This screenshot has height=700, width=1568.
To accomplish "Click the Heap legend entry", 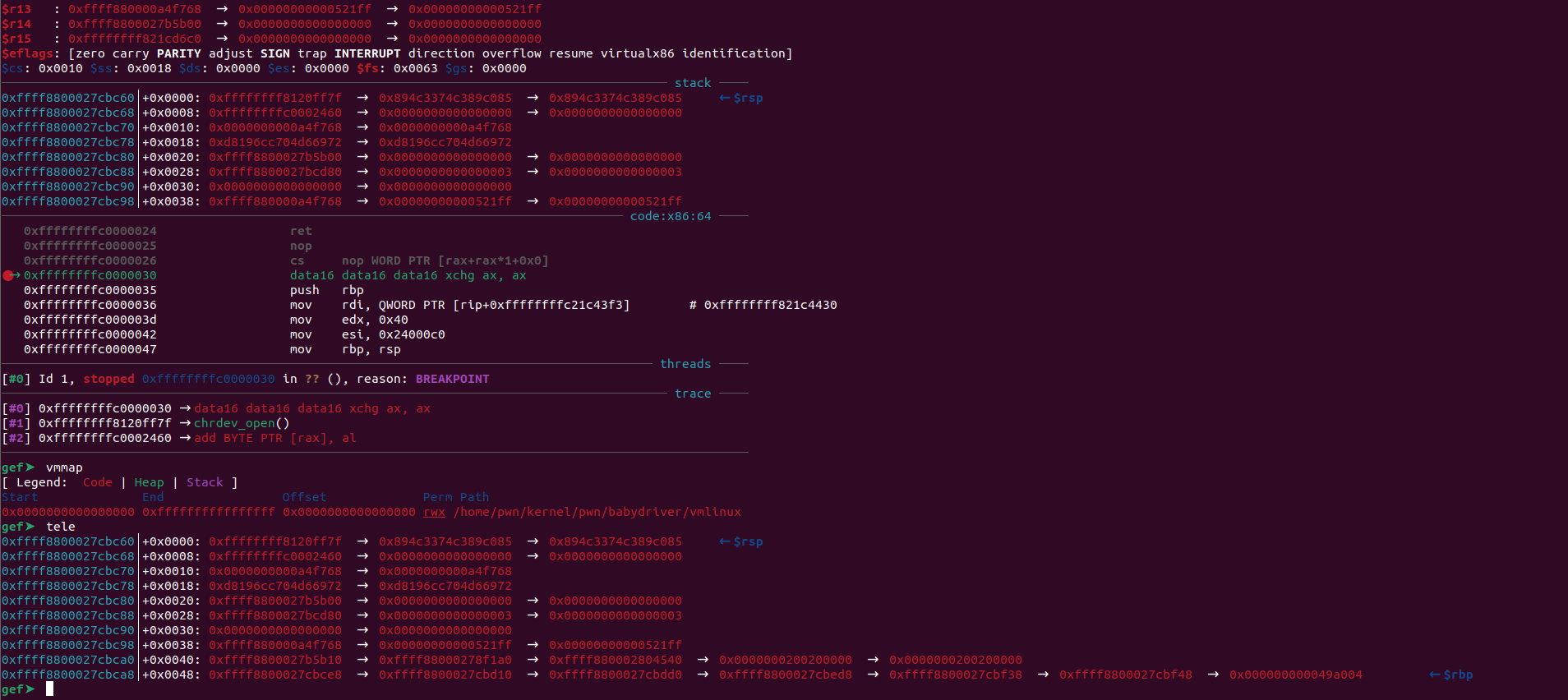I will coord(149,482).
